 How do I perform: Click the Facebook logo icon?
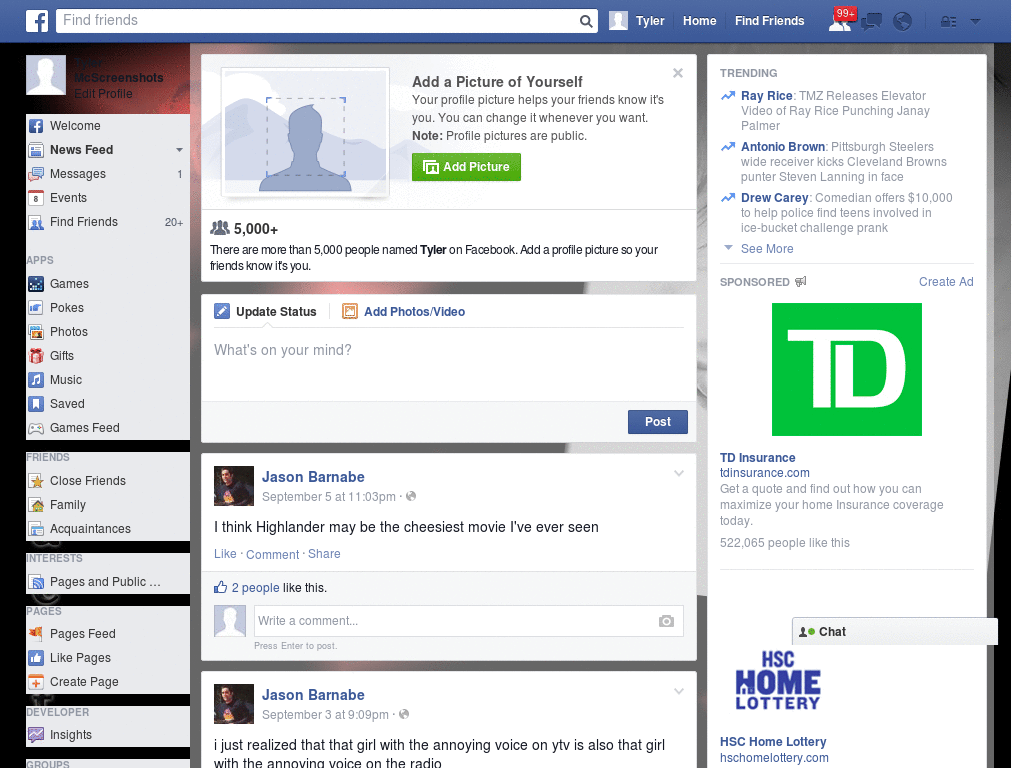click(x=37, y=21)
